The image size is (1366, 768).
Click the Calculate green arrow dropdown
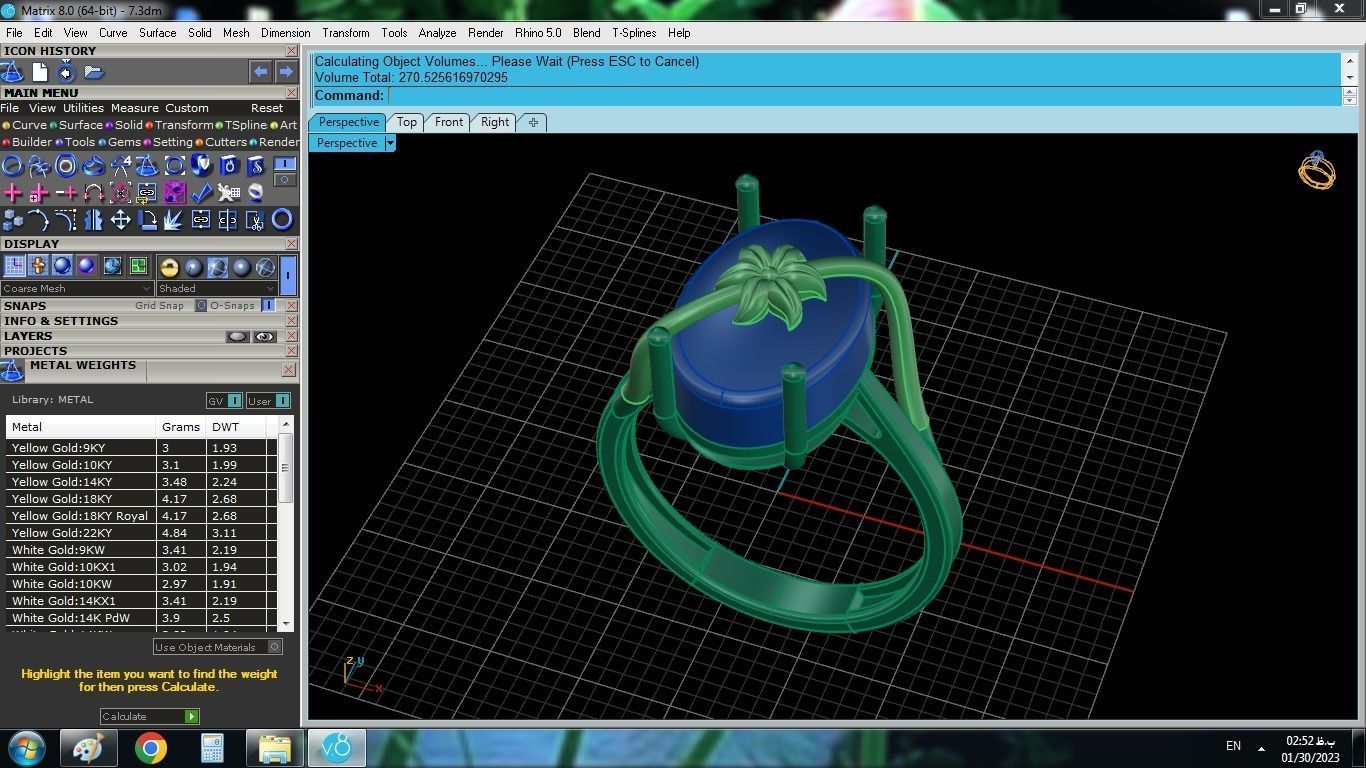point(191,717)
